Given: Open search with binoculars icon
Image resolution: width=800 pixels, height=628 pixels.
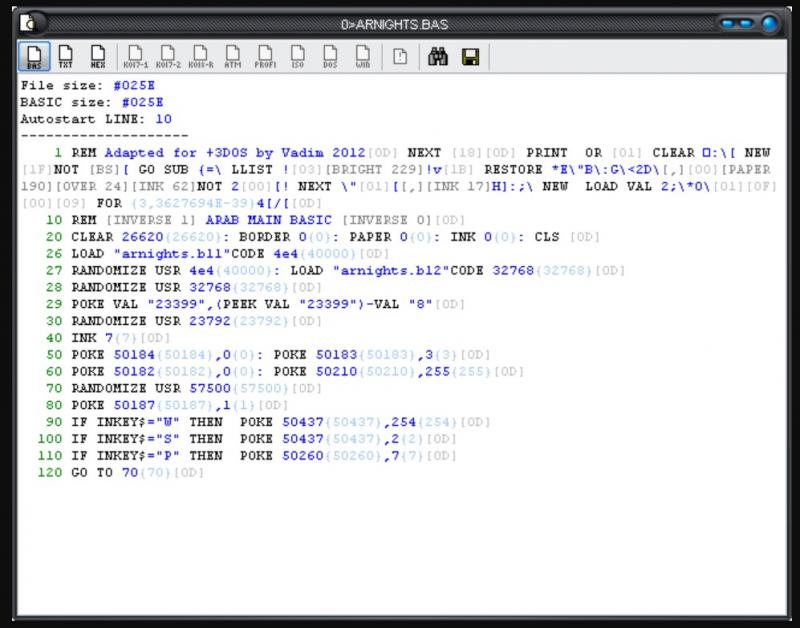Looking at the screenshot, I should 437,57.
